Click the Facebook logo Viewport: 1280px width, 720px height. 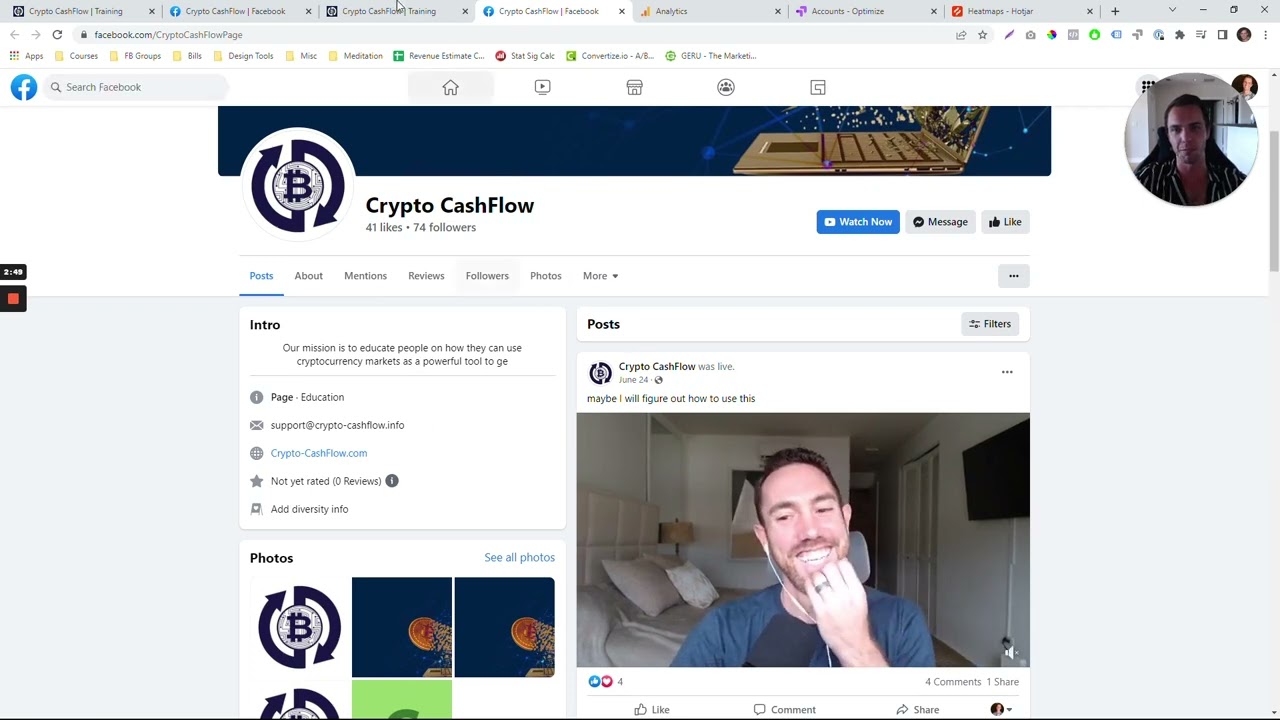click(24, 87)
